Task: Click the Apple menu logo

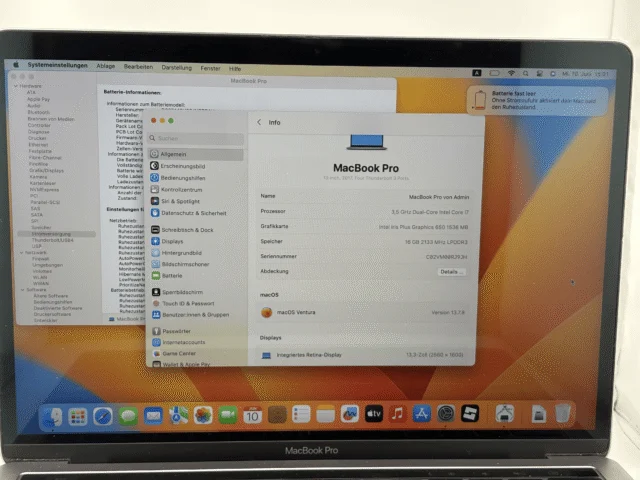Action: (16, 64)
